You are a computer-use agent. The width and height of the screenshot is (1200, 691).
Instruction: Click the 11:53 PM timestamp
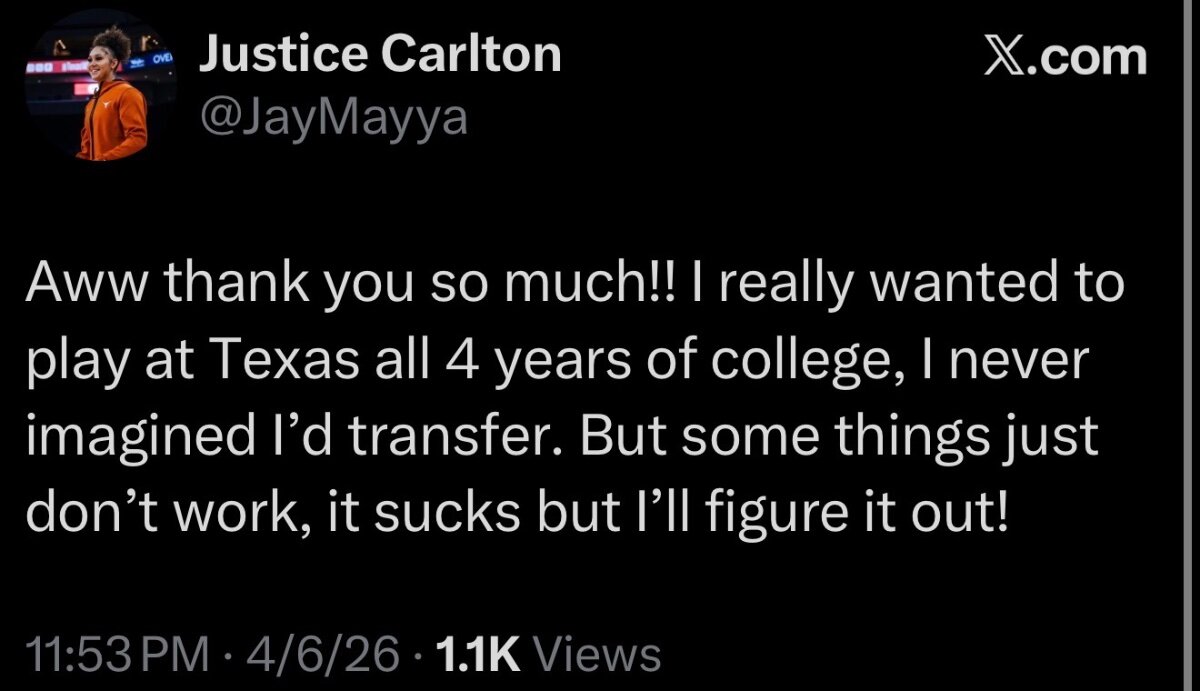118,655
